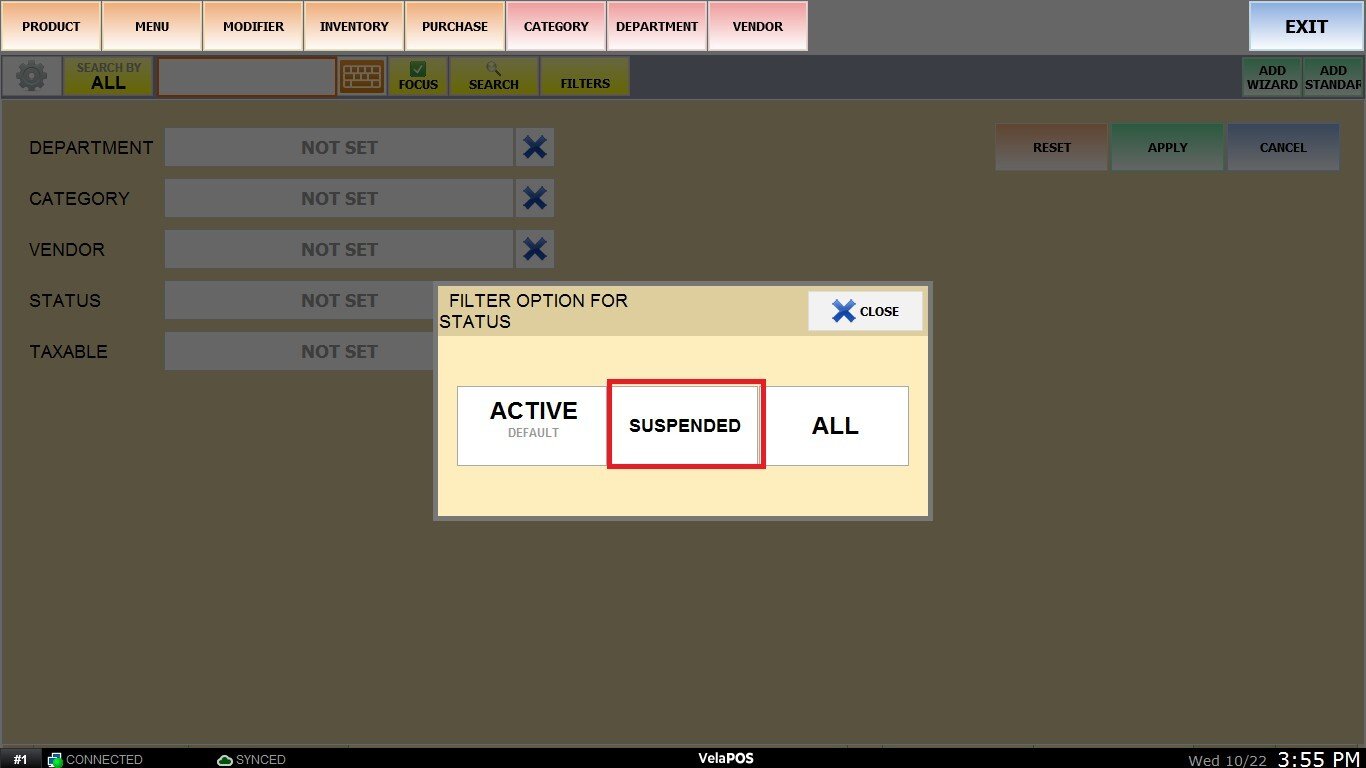Select the Suspended status option
1366x768 pixels.
point(685,426)
